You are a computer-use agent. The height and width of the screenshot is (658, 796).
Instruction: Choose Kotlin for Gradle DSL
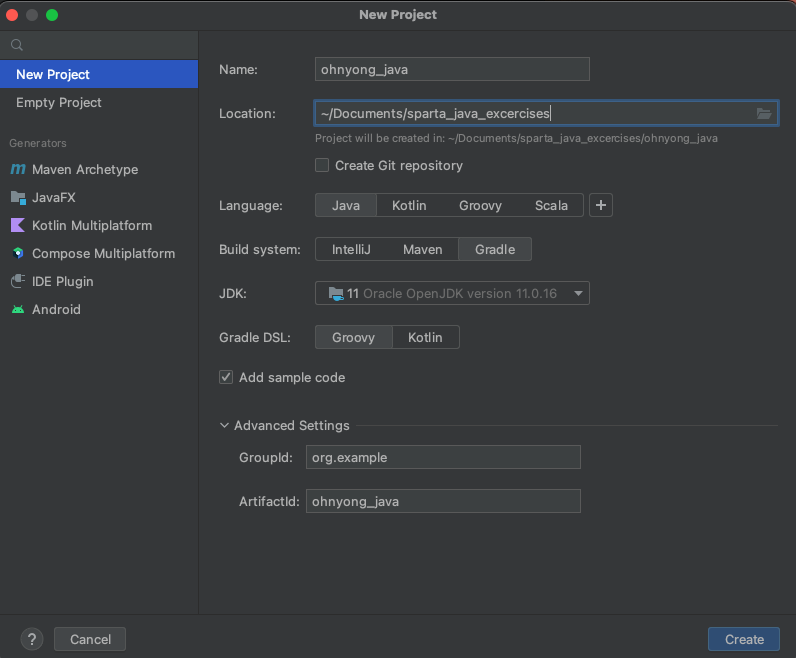425,337
